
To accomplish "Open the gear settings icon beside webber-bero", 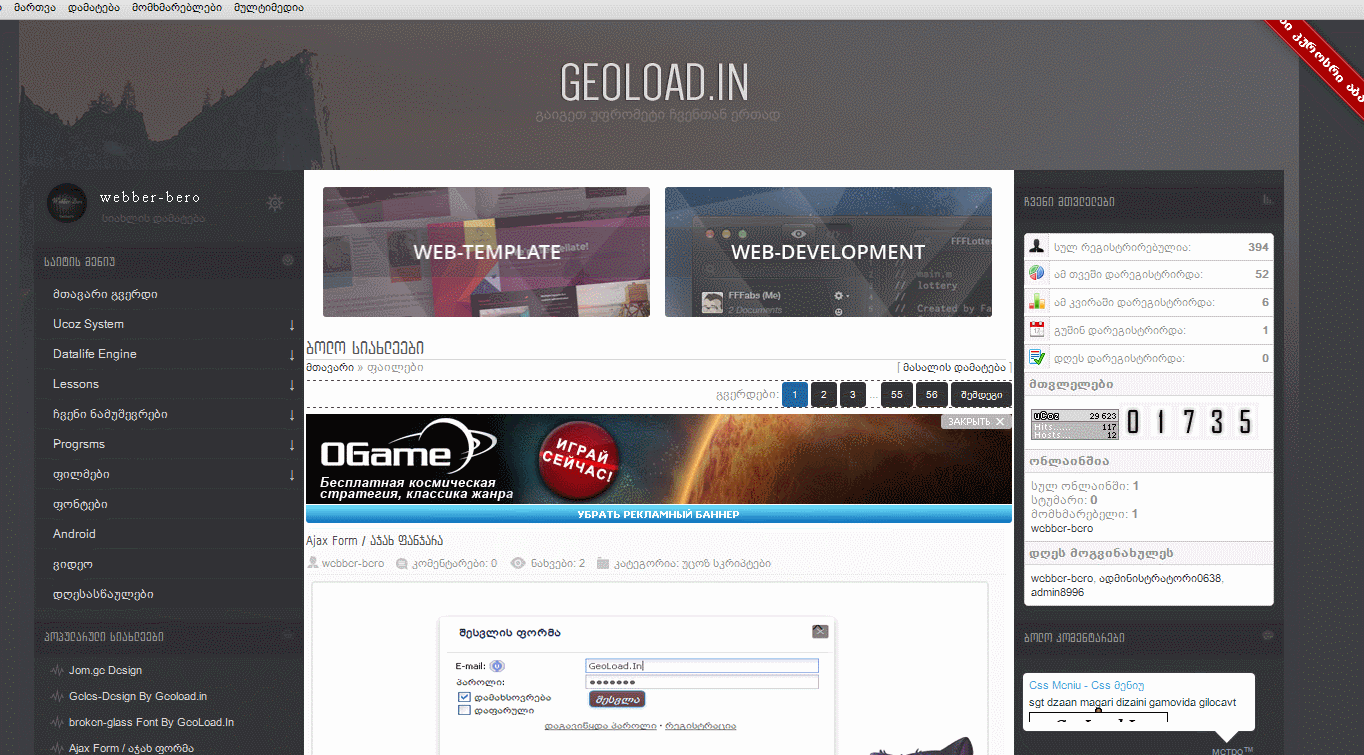I will point(275,204).
